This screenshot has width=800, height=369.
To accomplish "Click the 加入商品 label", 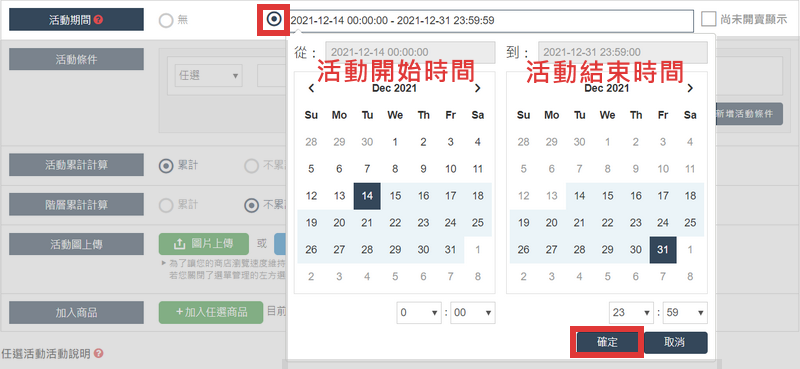I will pos(77,312).
